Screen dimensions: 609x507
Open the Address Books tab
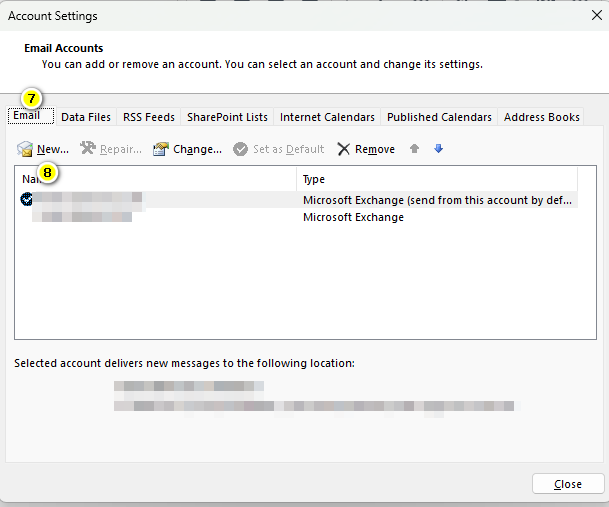click(541, 117)
